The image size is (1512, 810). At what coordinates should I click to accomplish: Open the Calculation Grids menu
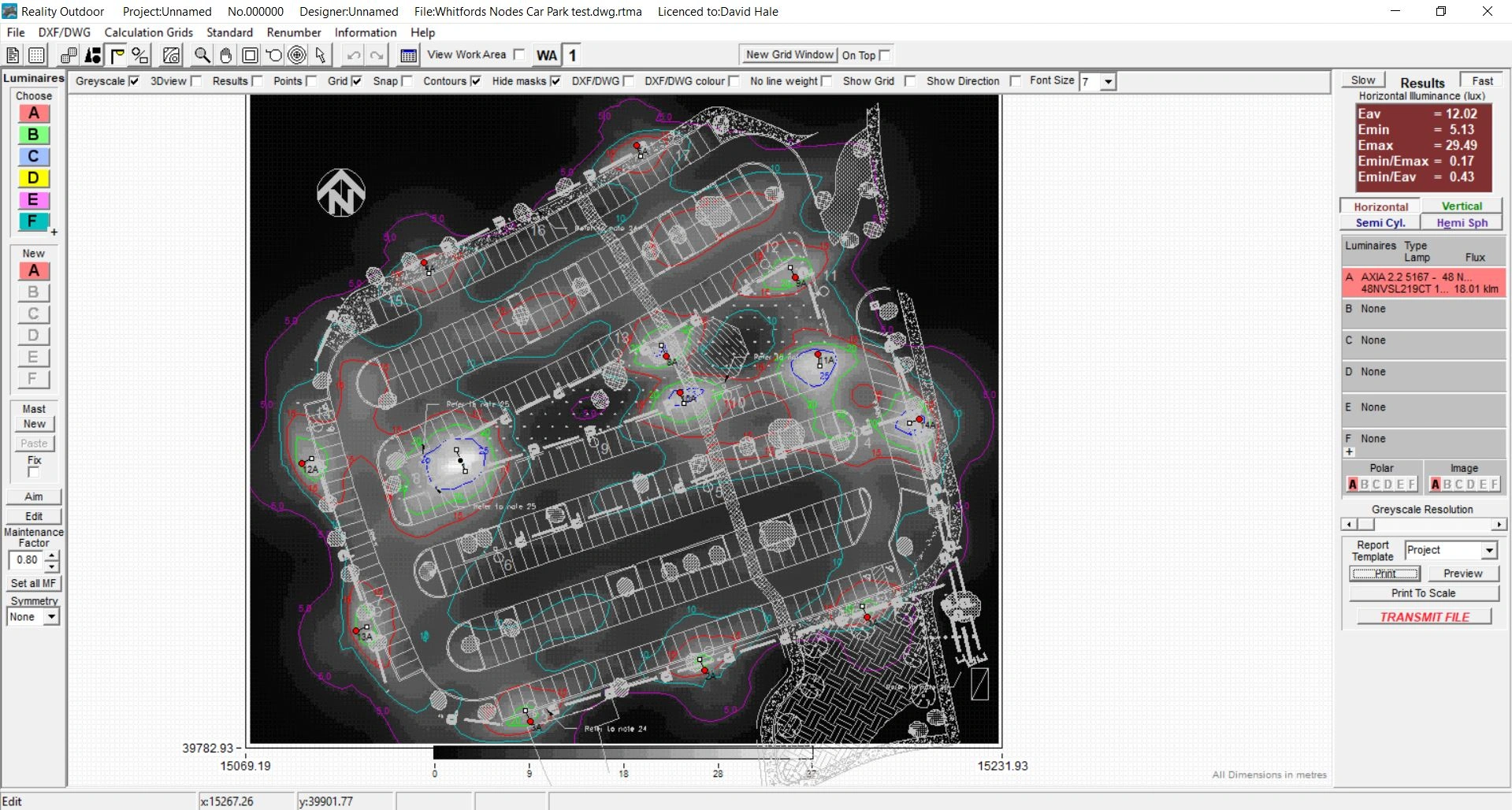point(148,32)
